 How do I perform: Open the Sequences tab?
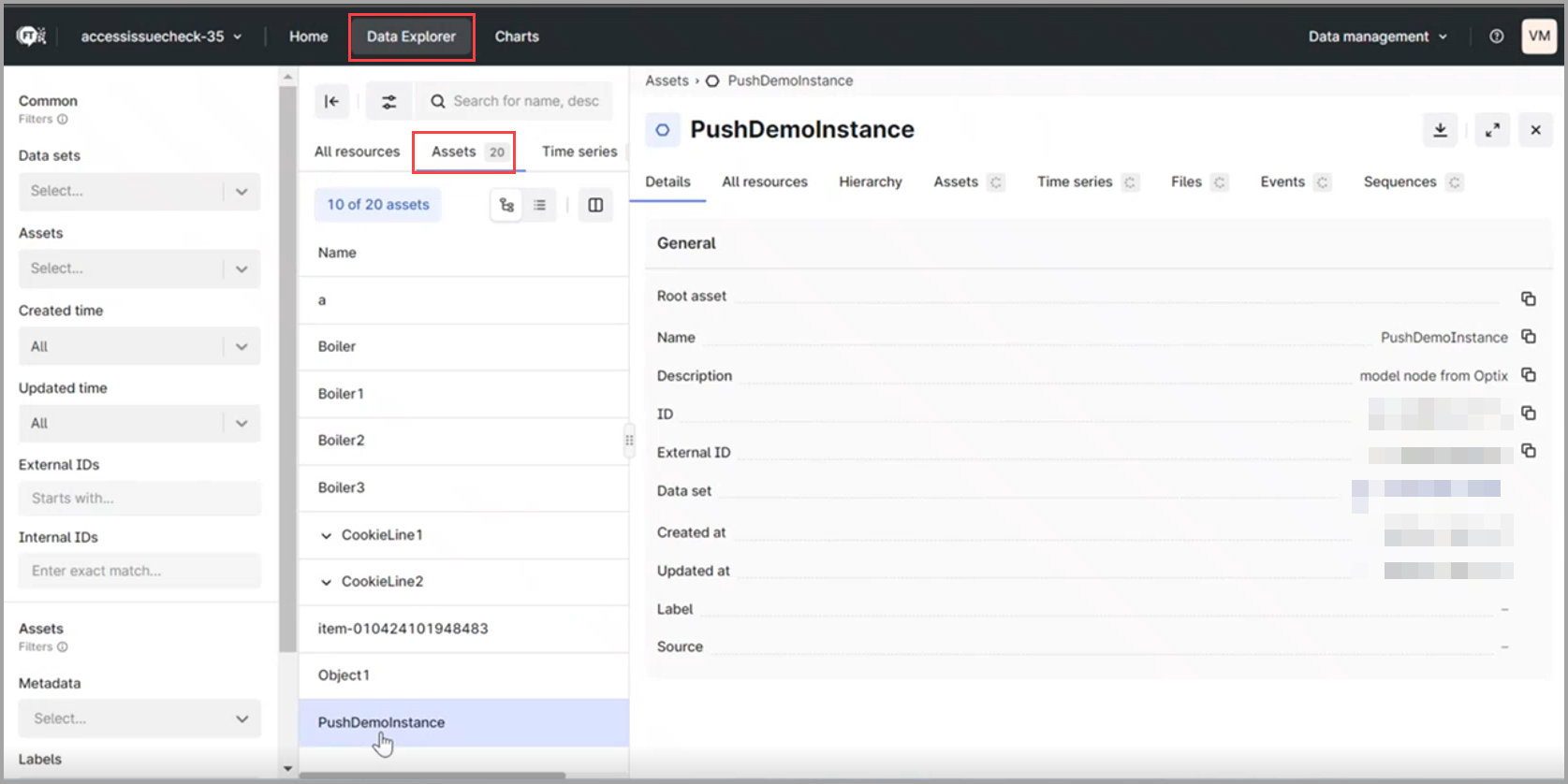click(1413, 181)
